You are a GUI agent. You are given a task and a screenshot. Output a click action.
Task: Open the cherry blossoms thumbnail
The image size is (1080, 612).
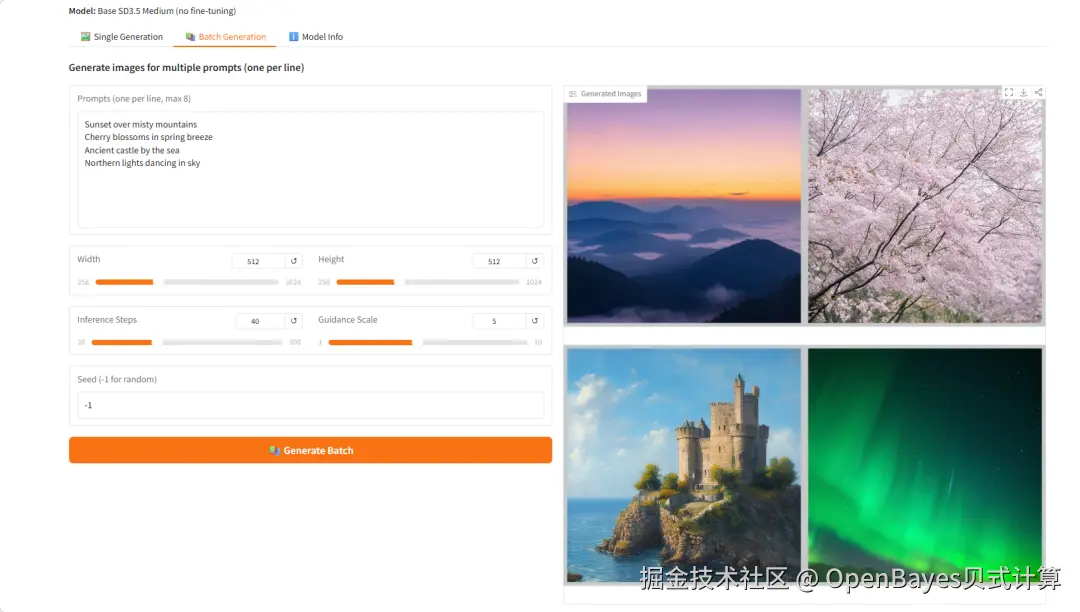point(925,206)
